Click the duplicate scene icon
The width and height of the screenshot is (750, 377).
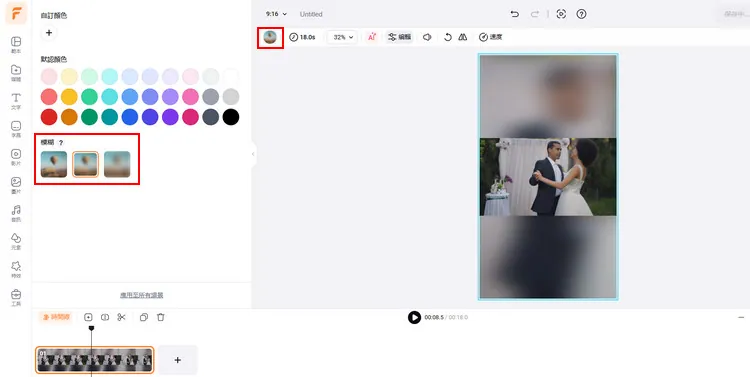click(143, 317)
